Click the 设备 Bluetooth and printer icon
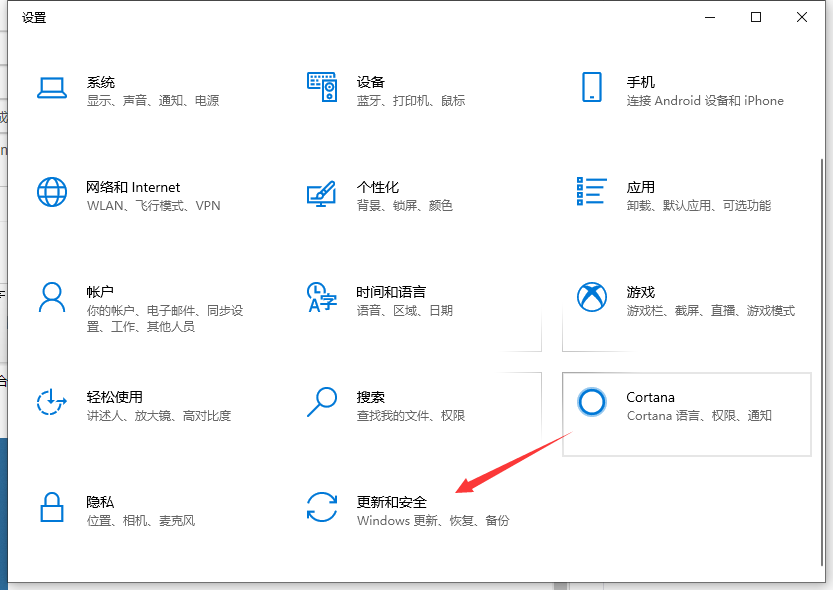 coord(322,88)
